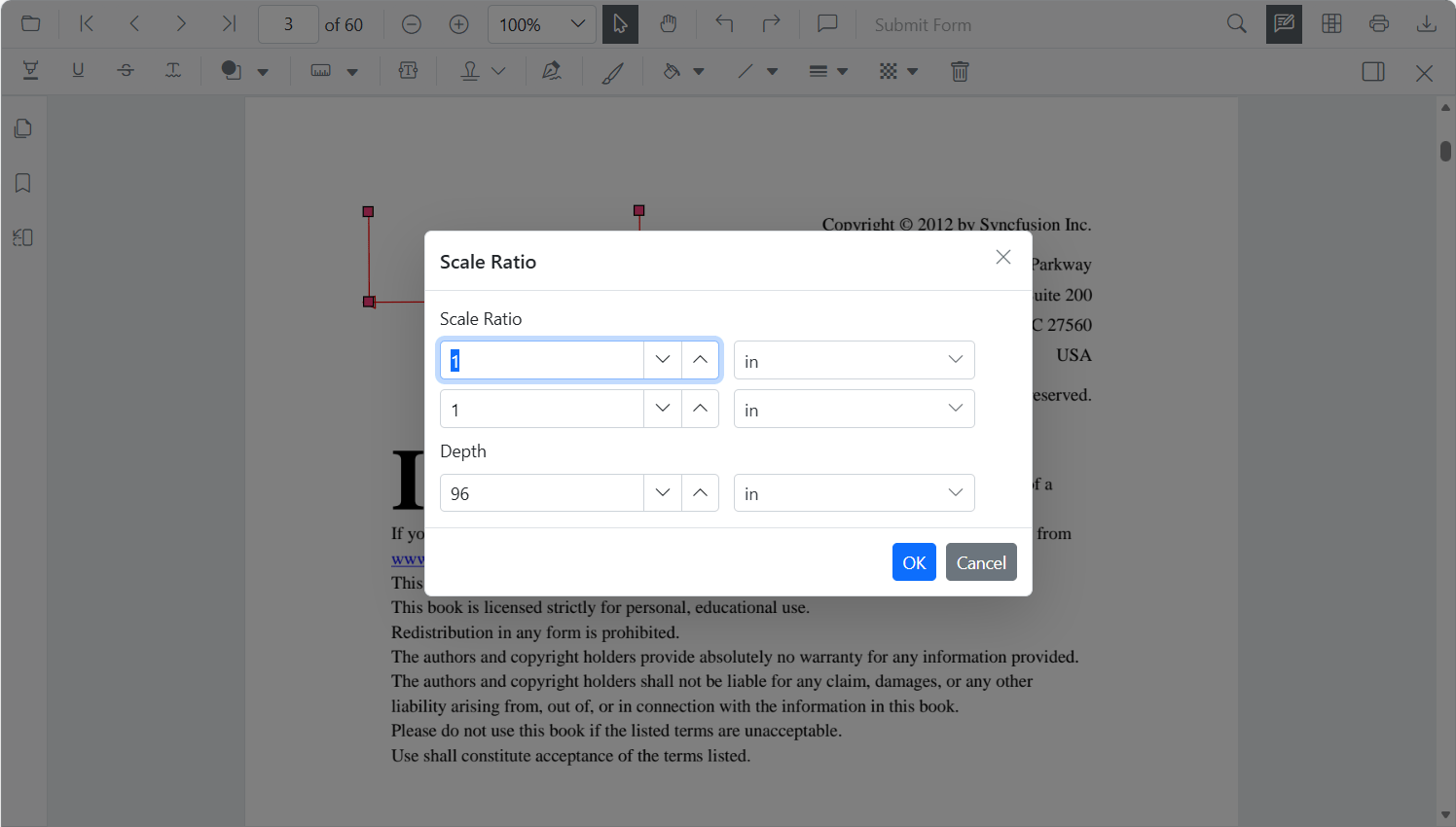Select the Pan hand tool
1456x827 pixels.
668,24
